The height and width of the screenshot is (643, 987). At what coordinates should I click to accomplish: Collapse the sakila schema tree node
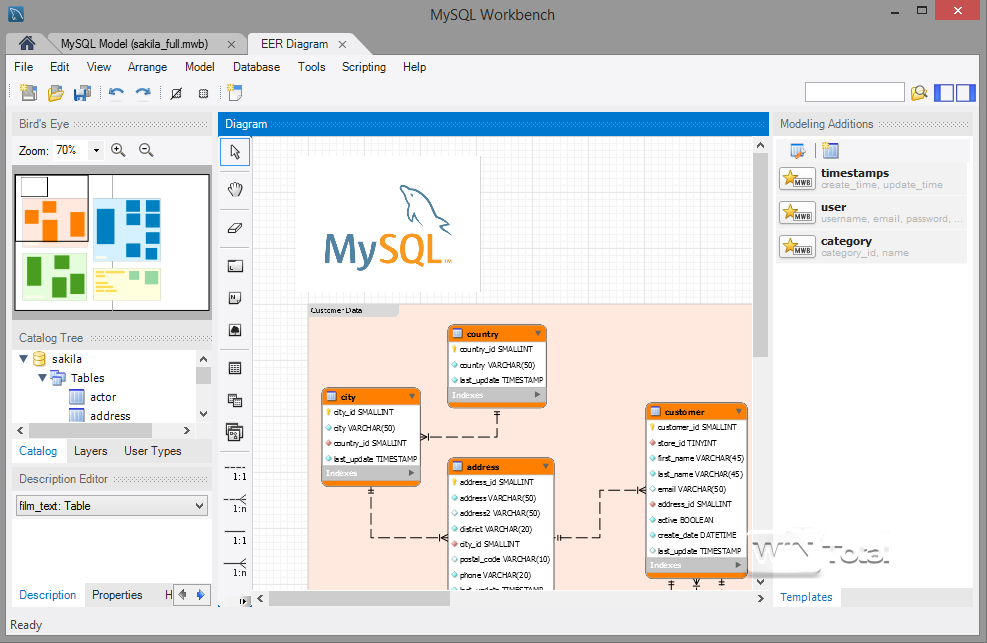(x=24, y=359)
